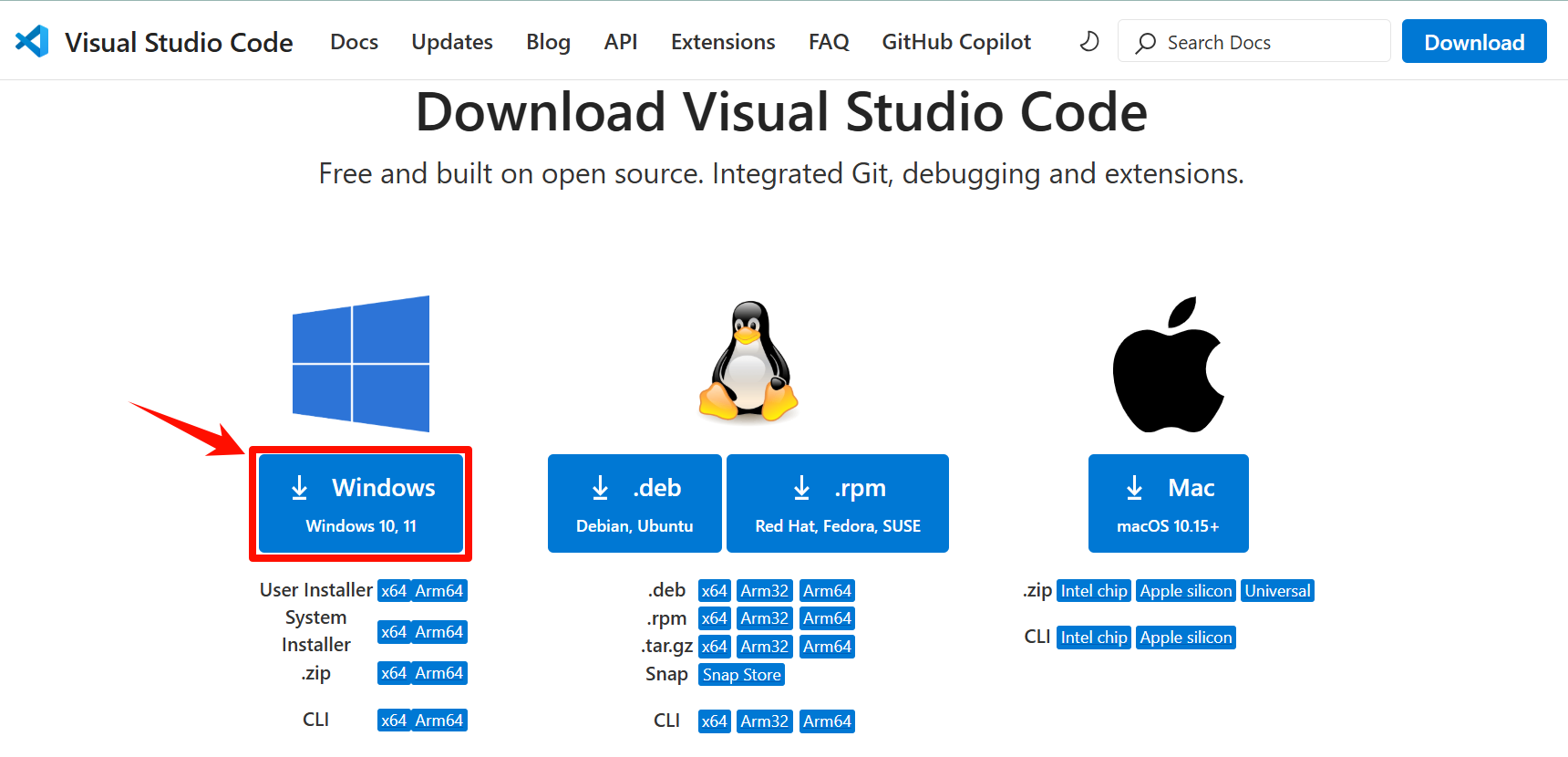This screenshot has width=1568, height=757.
Task: Select Linux .tar.gz x64 download
Action: tap(715, 647)
